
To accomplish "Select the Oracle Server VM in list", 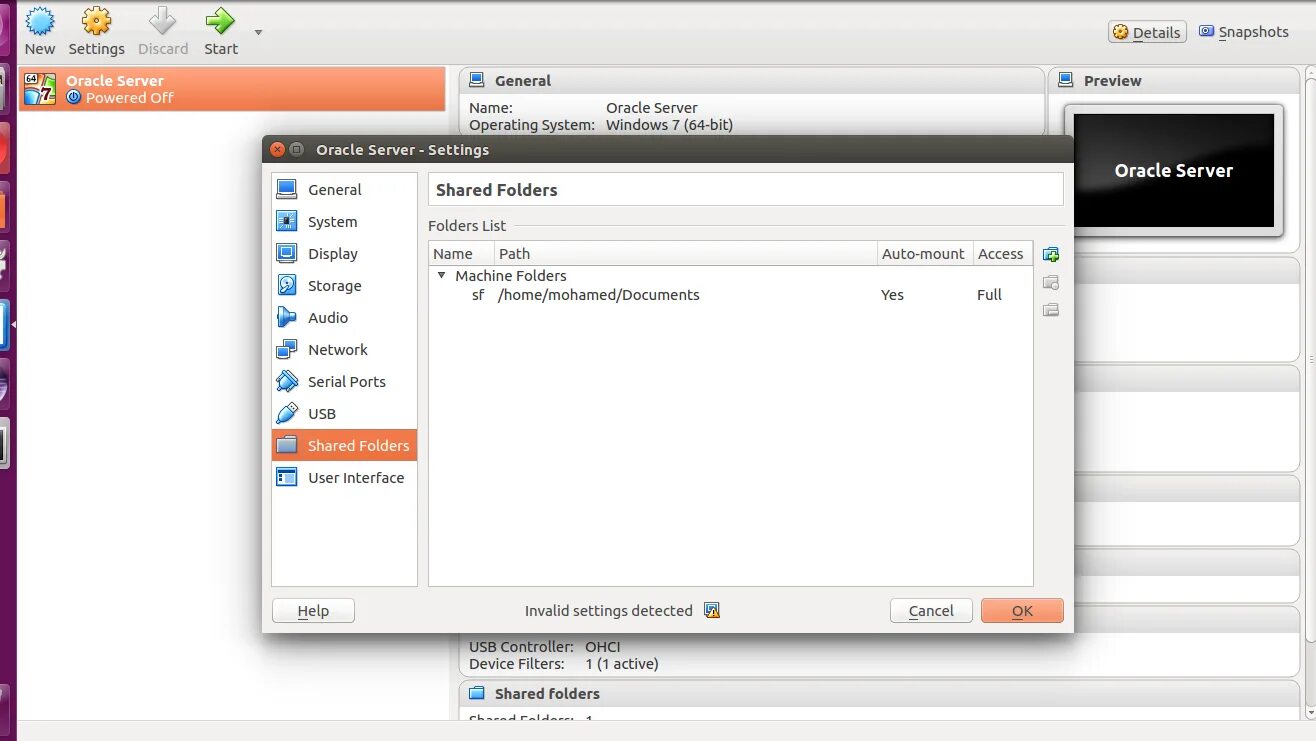I will click(x=232, y=89).
